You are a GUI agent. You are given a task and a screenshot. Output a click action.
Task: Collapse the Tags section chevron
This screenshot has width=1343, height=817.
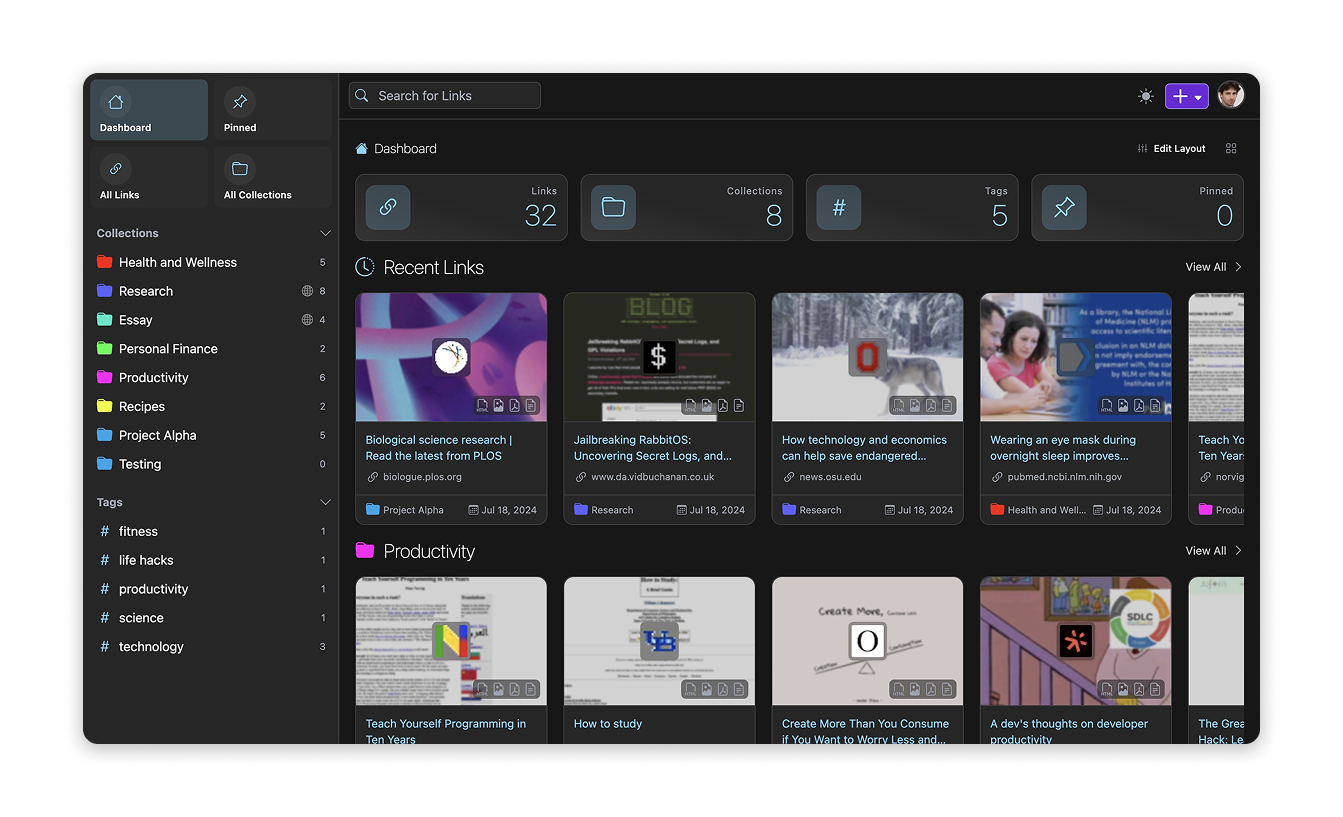(325, 502)
